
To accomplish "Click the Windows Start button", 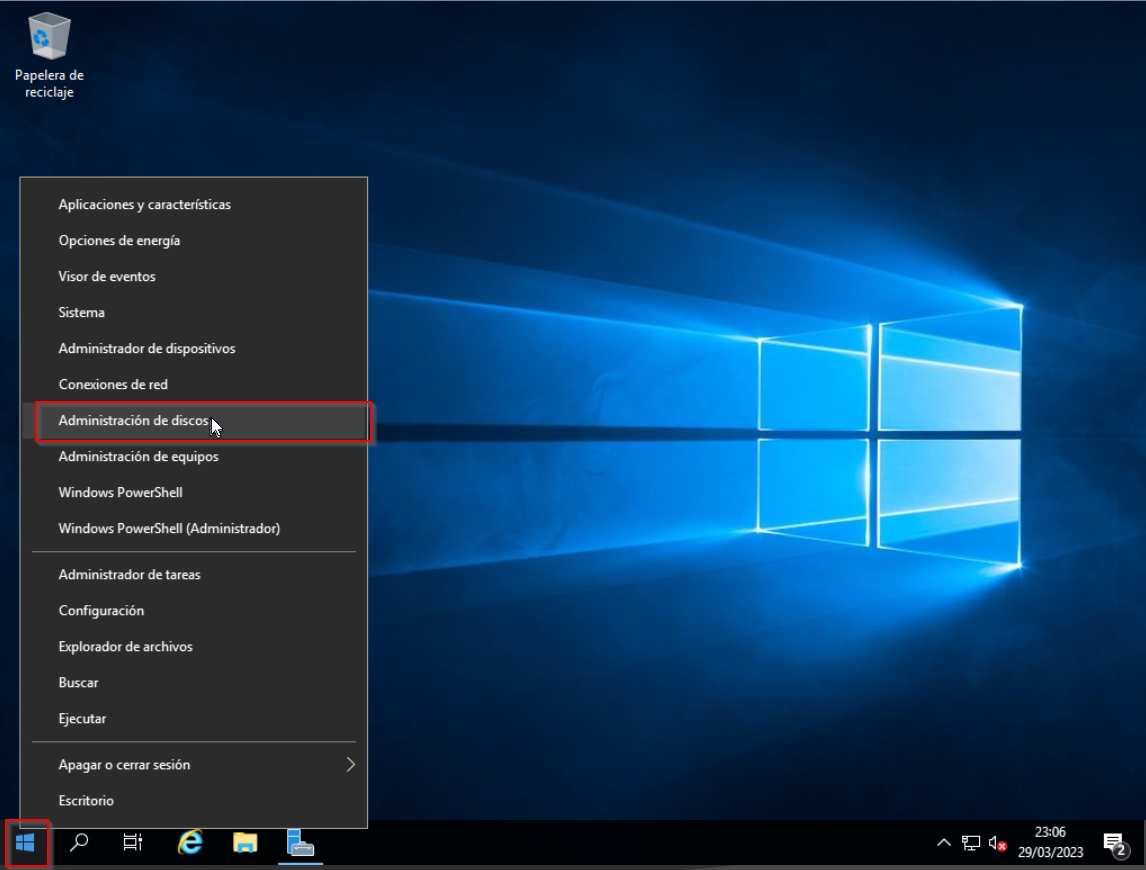I will pos(25,843).
